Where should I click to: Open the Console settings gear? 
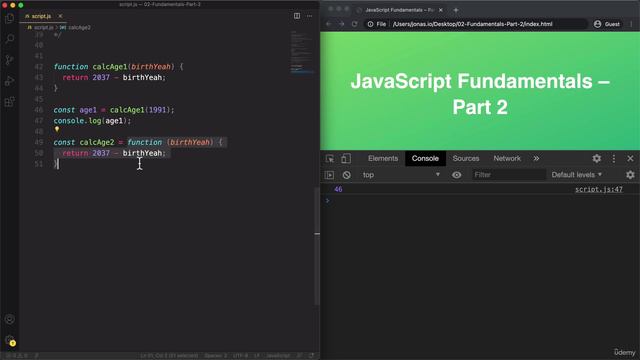click(630, 175)
